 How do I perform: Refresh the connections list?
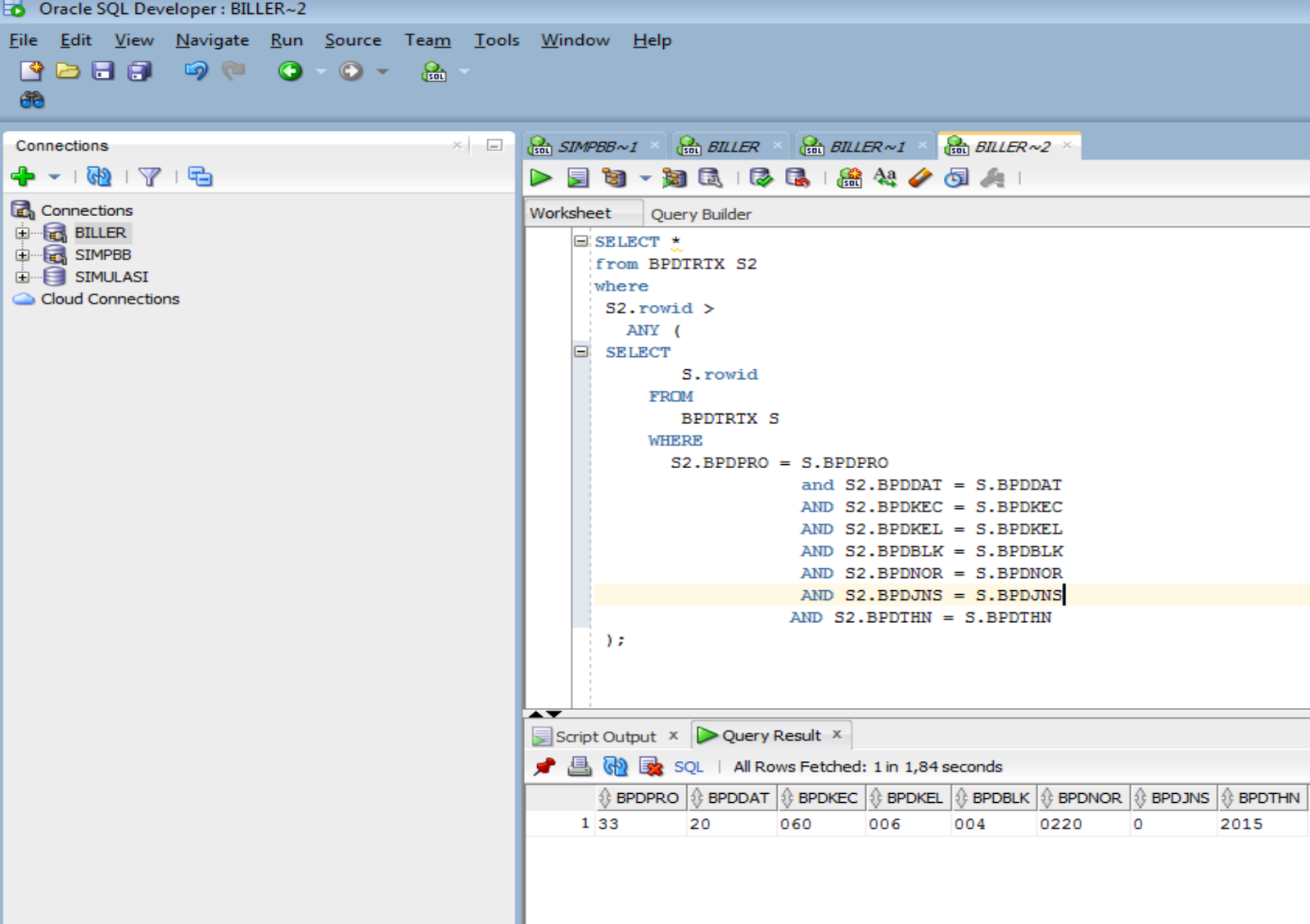coord(99,176)
